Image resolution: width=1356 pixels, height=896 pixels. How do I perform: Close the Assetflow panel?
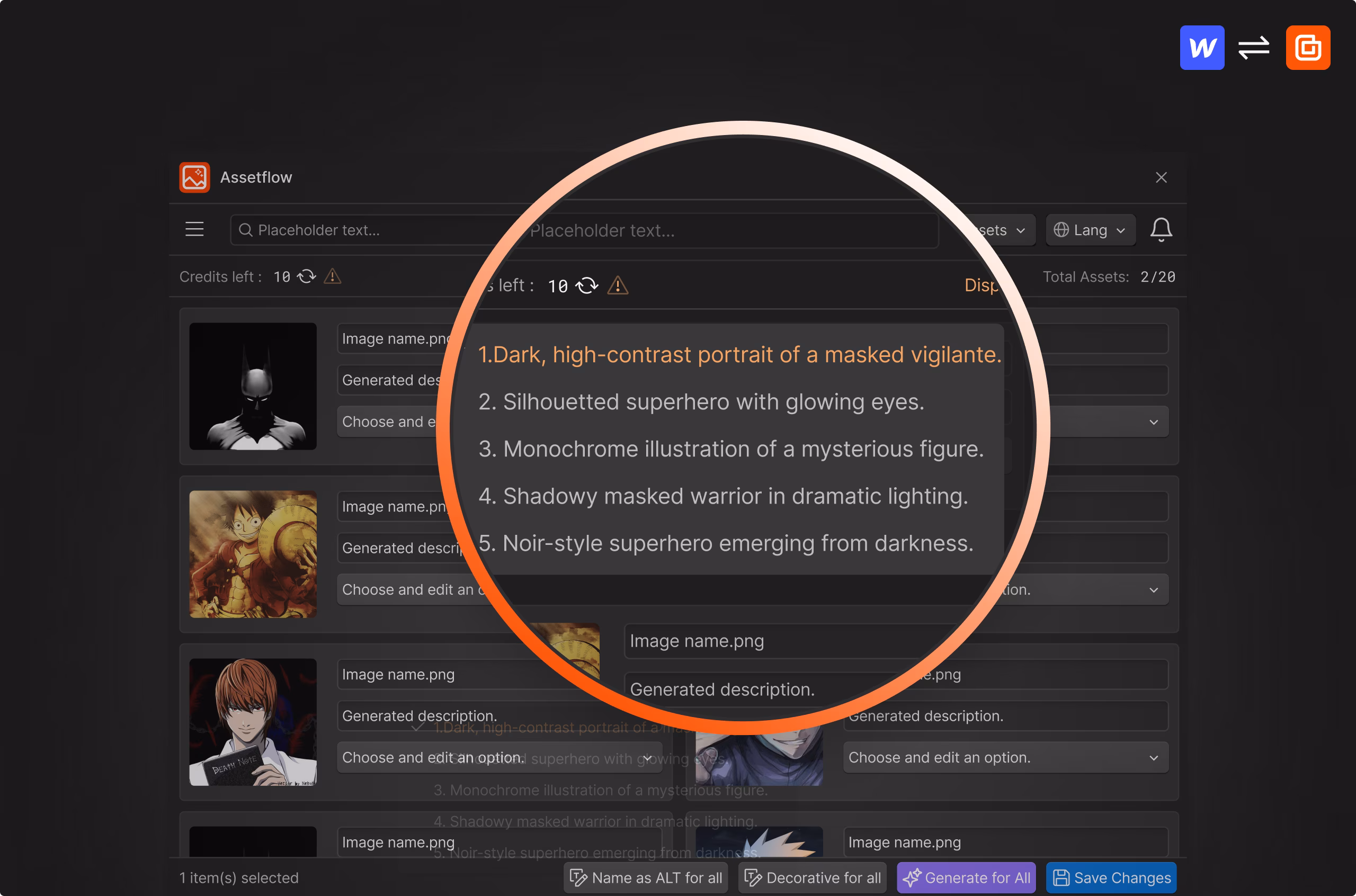pyautogui.click(x=1161, y=177)
